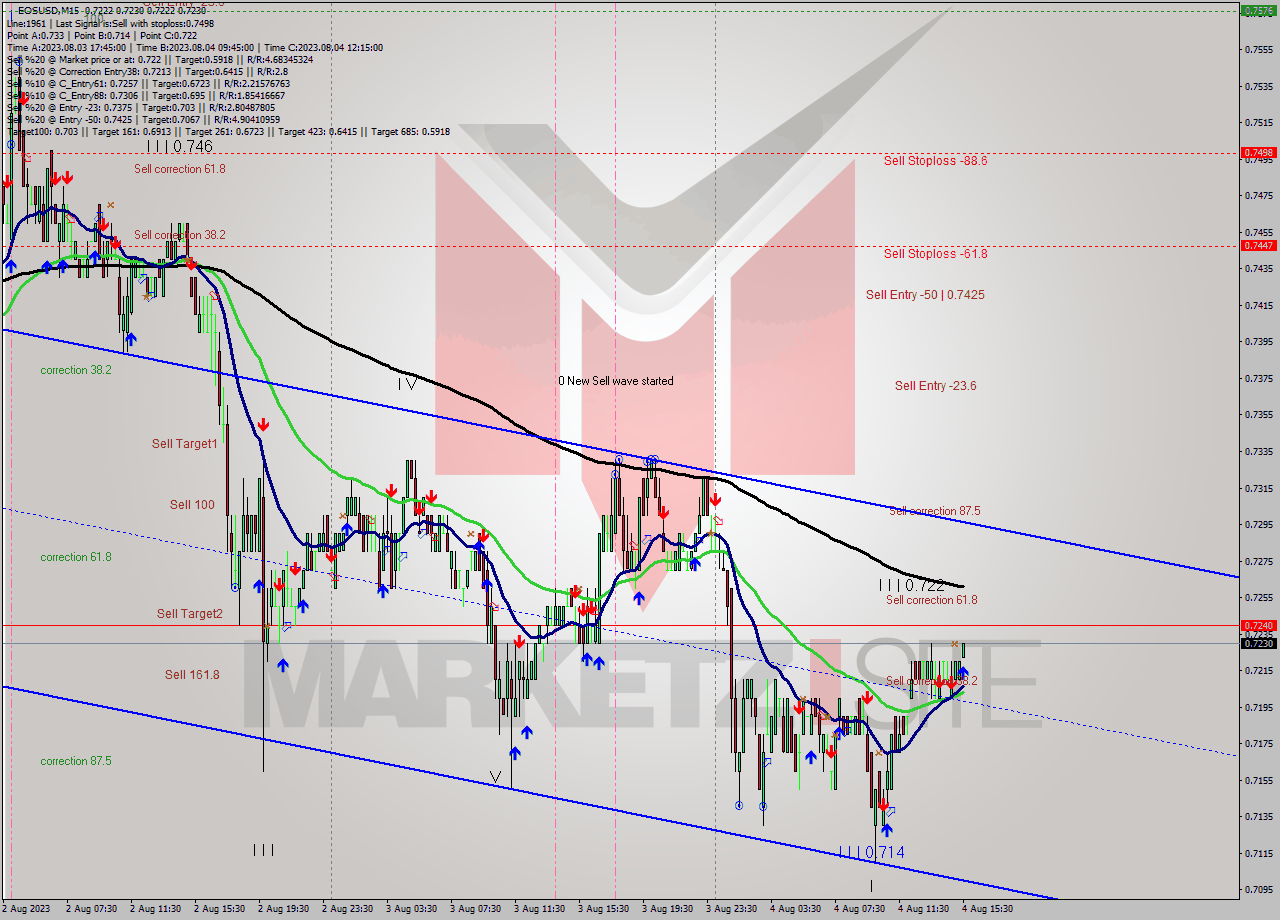Click the '4 Aug 07:30' time axis label
The height and width of the screenshot is (920, 1280).
click(859, 909)
